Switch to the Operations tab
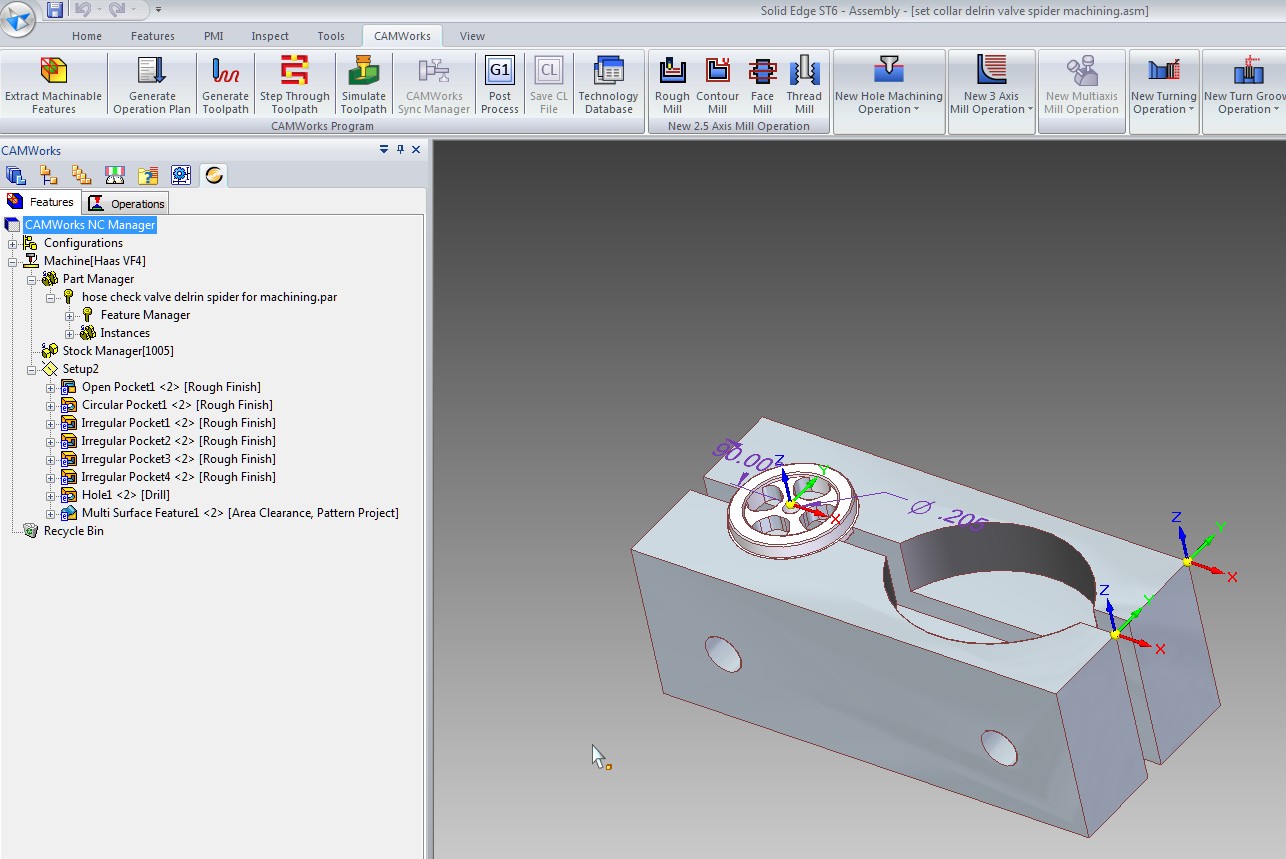 coord(127,203)
